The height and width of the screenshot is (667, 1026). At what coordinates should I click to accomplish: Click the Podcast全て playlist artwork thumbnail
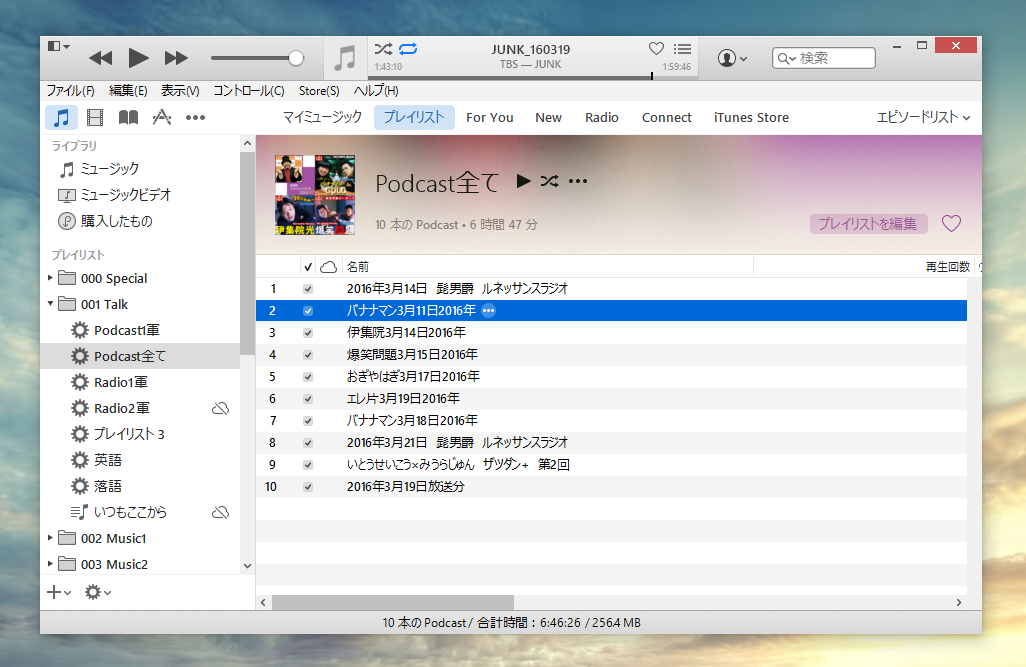tap(315, 195)
